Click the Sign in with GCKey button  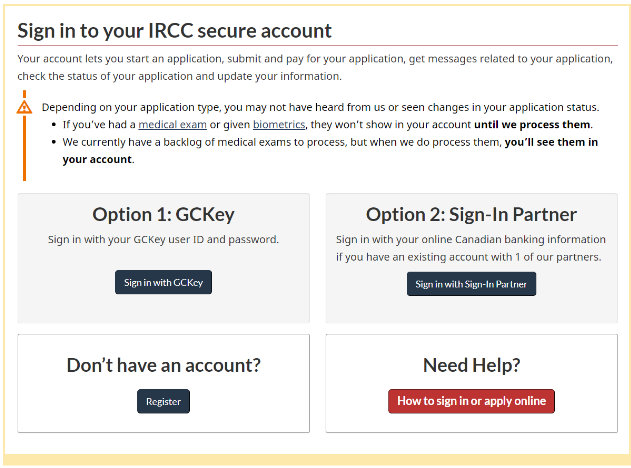163,282
